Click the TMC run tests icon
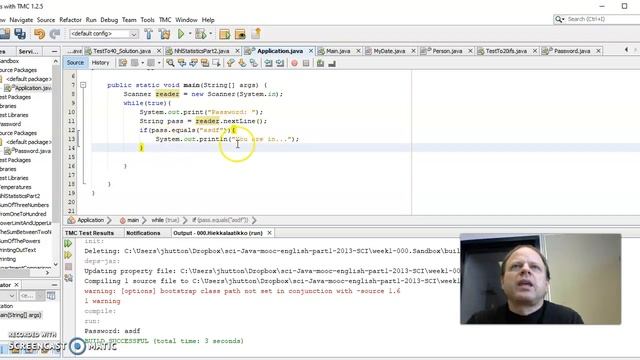This screenshot has width=640, height=360. tap(224, 34)
